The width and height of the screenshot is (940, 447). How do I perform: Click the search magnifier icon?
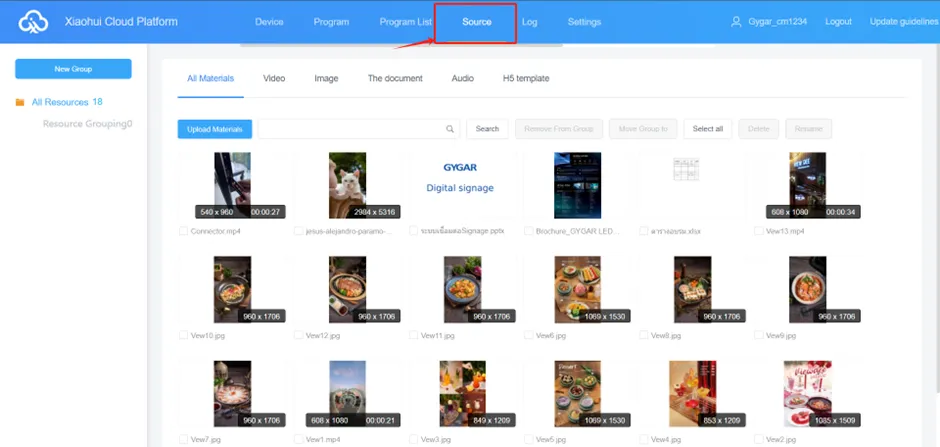pyautogui.click(x=450, y=129)
